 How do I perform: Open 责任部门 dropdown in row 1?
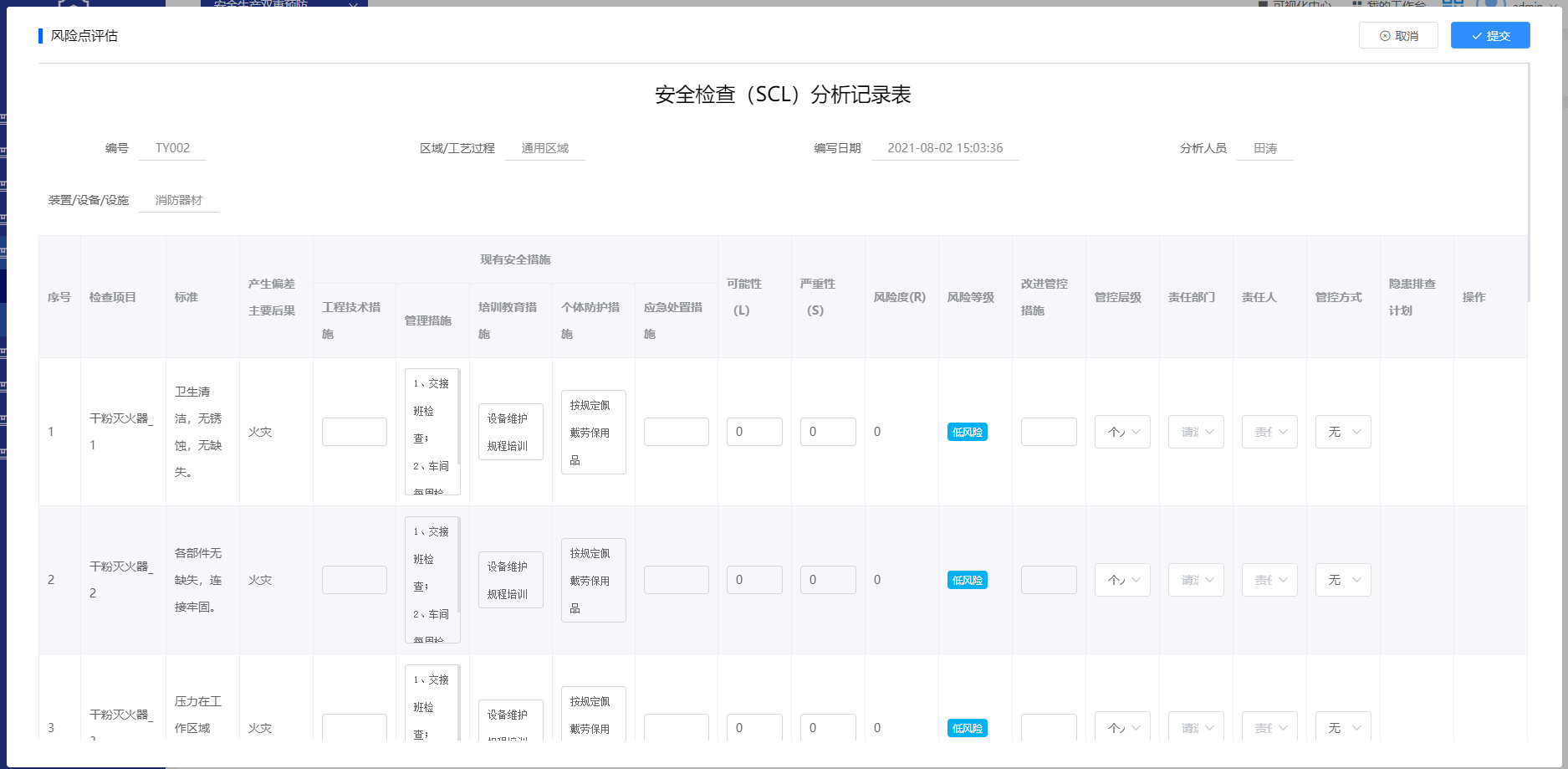[1196, 432]
